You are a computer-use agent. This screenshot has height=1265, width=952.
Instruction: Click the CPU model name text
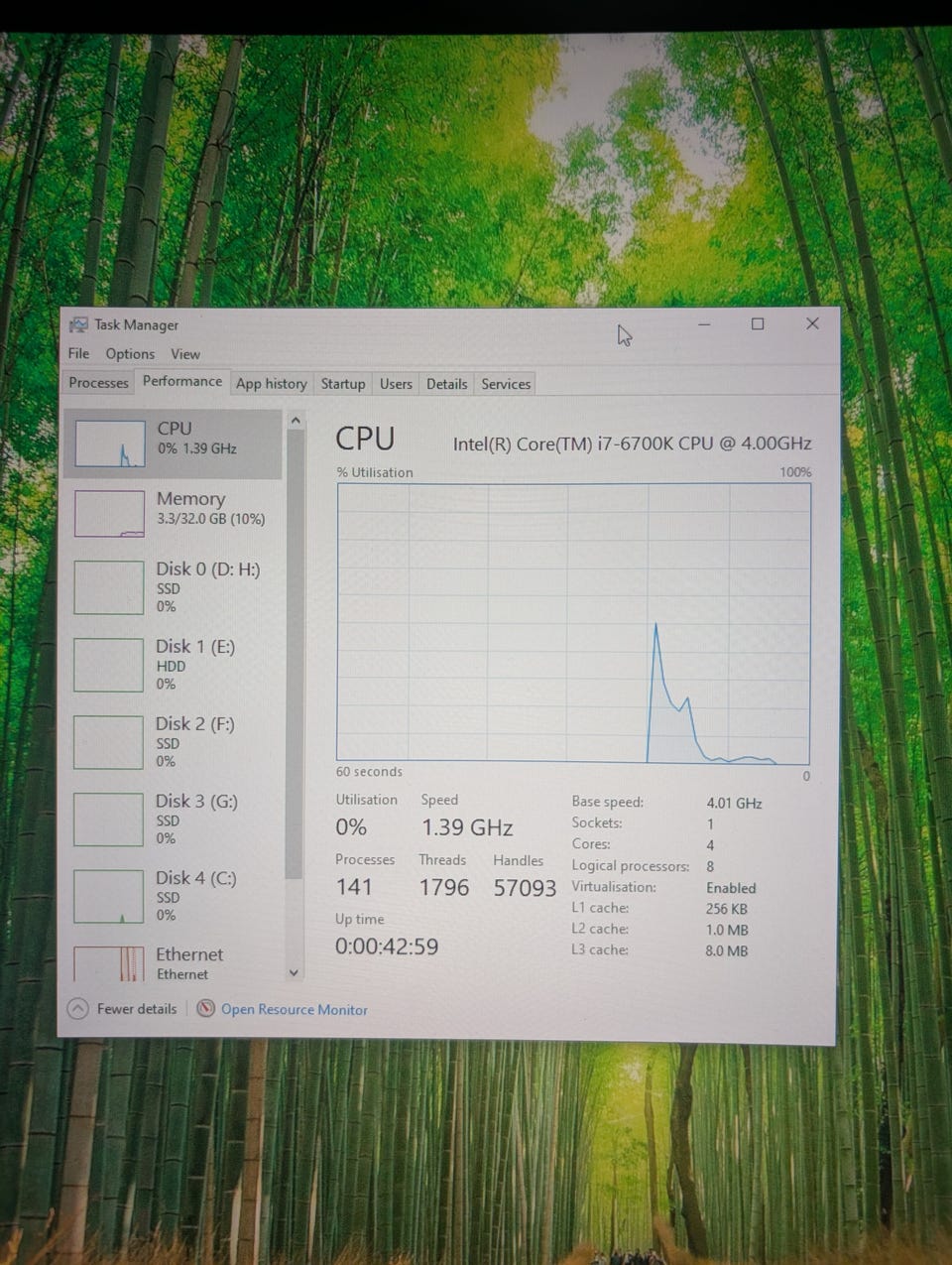pos(632,443)
